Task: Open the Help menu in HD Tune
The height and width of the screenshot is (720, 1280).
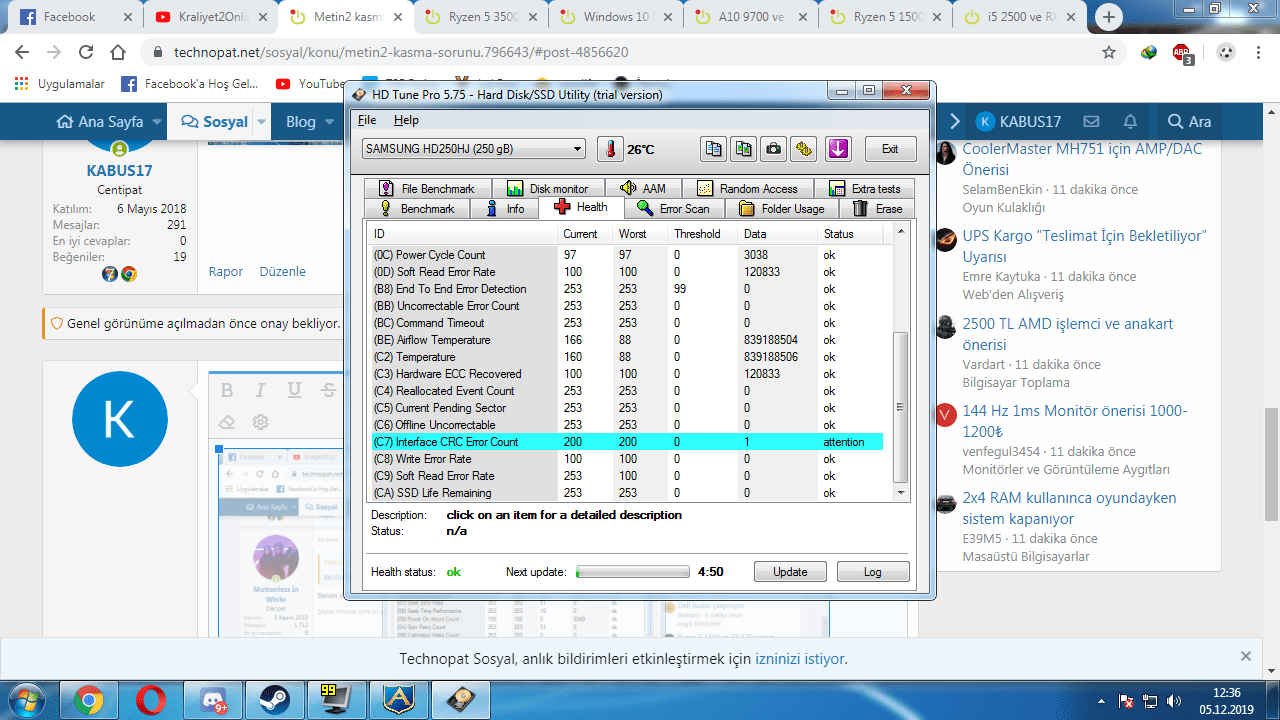Action: 406,120
